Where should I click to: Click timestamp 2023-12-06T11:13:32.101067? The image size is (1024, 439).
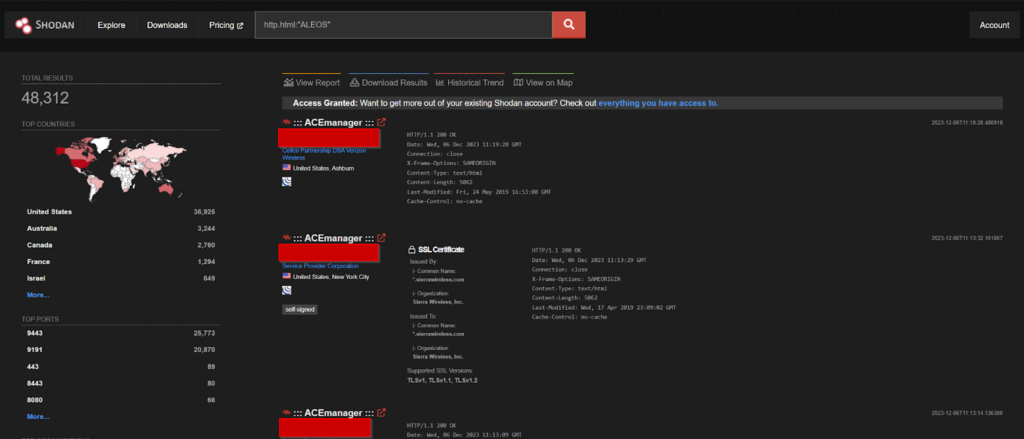[967, 238]
